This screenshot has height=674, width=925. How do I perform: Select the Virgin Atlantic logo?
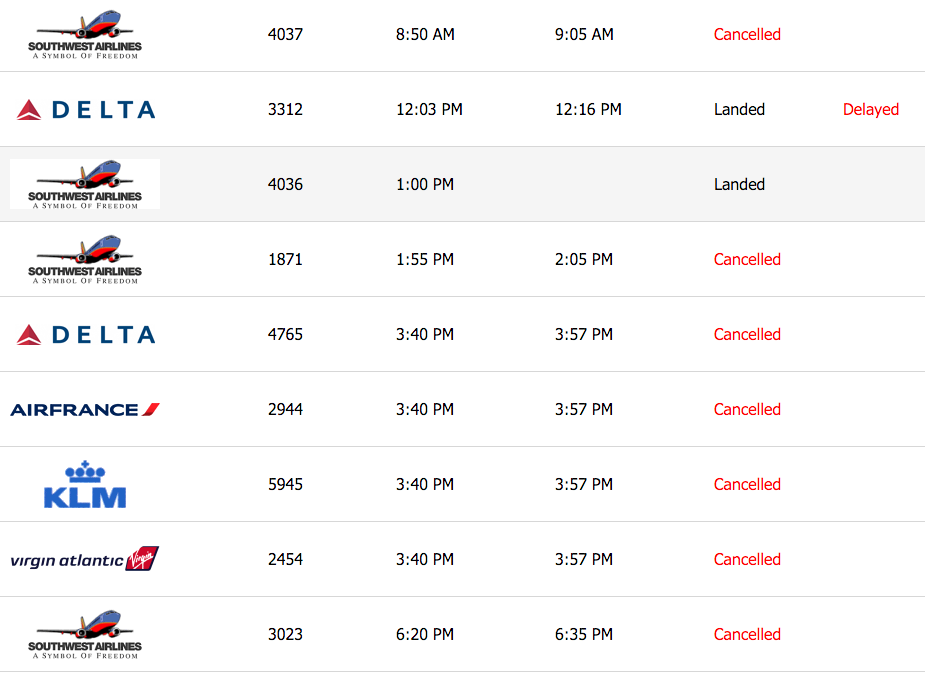tap(85, 559)
